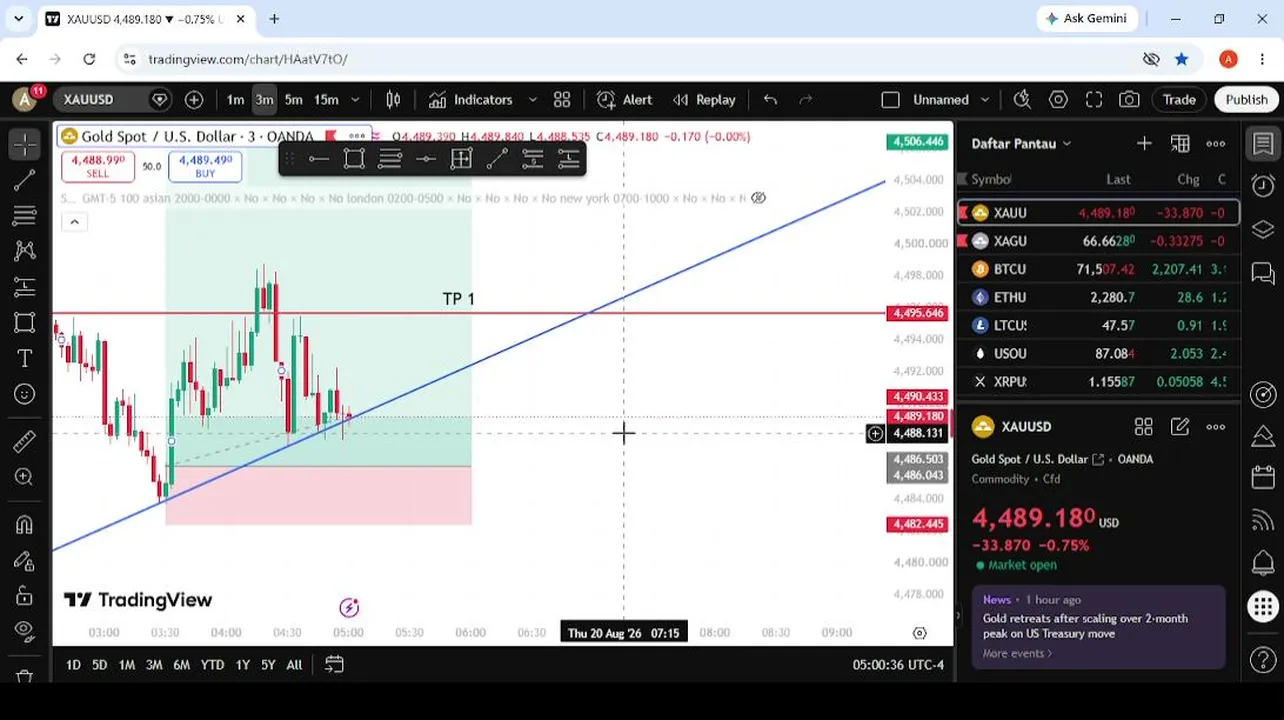The image size is (1284, 720).
Task: Add a compare symbol with plus icon
Action: click(194, 99)
